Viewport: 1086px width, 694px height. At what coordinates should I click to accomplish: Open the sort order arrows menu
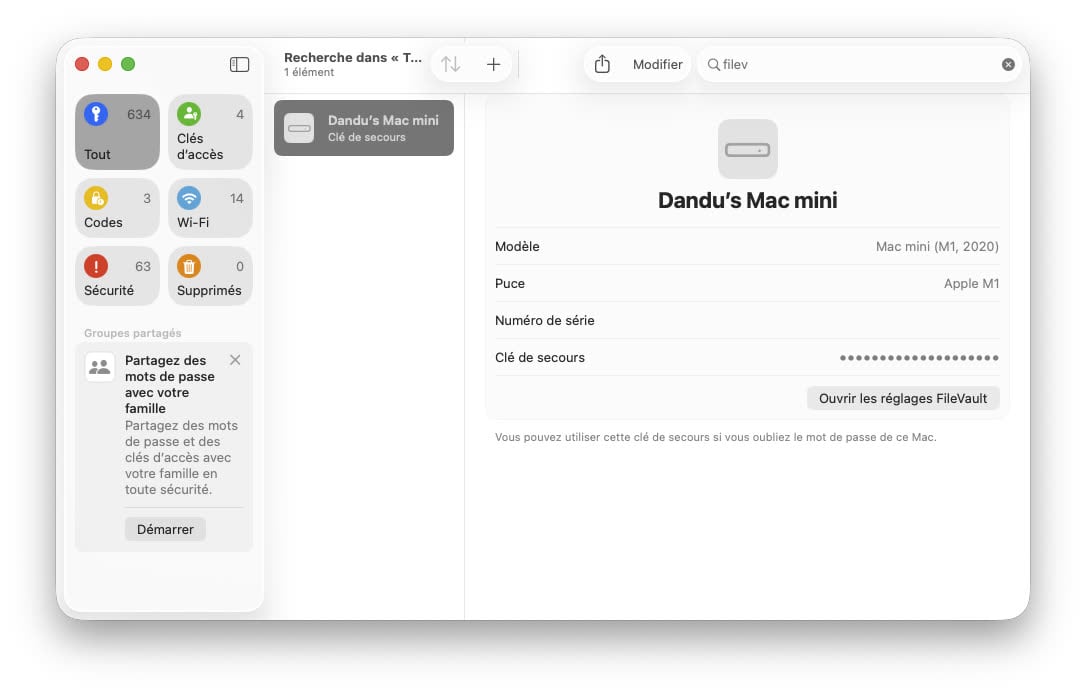tap(451, 64)
